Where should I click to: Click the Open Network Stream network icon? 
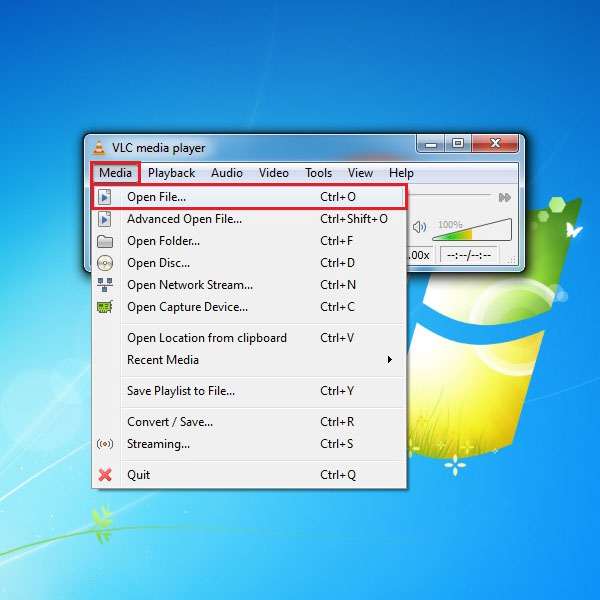click(x=105, y=285)
